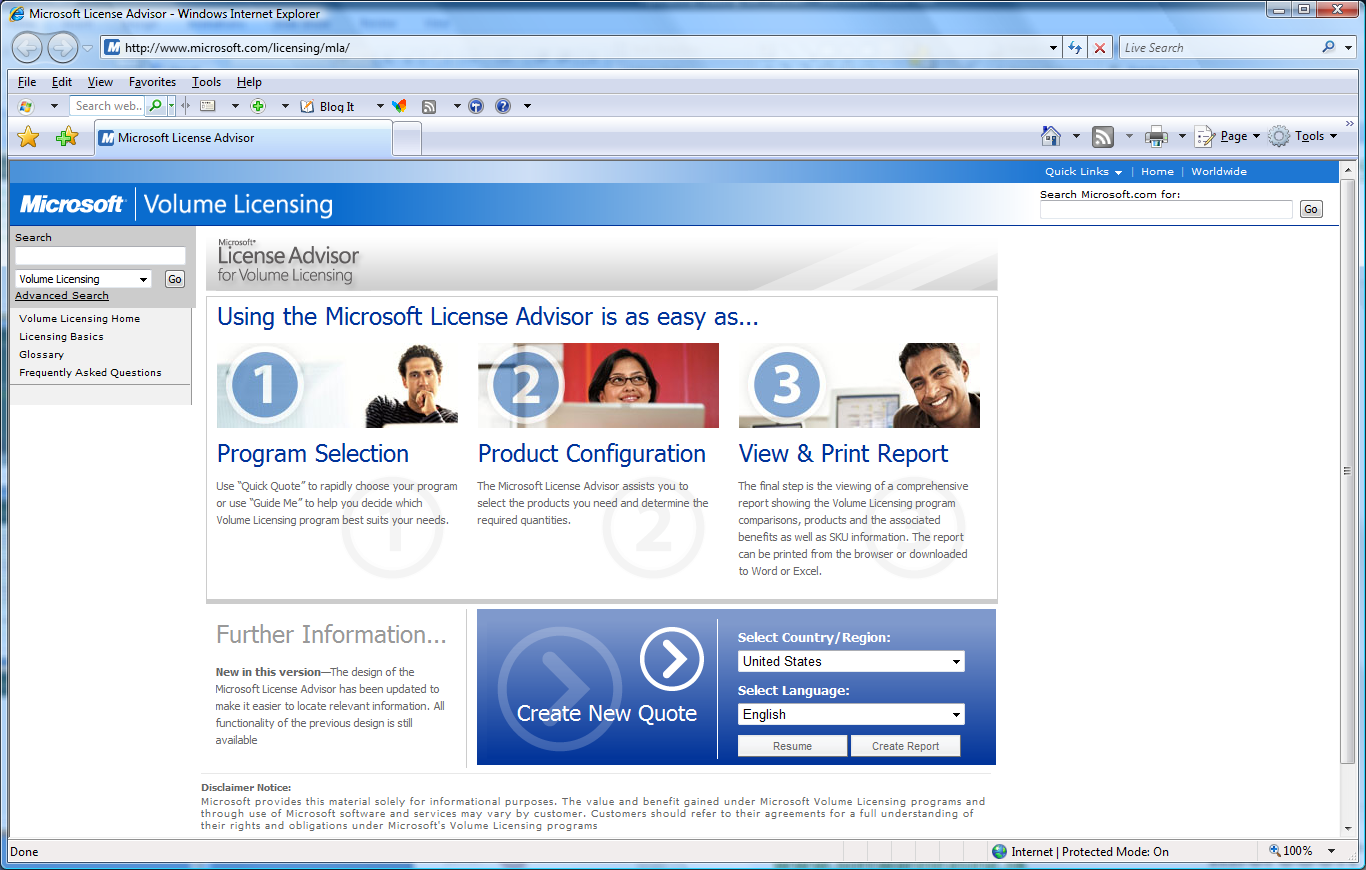Click the zoom level magnifier in status bar
The image size is (1366, 870).
tap(1275, 851)
